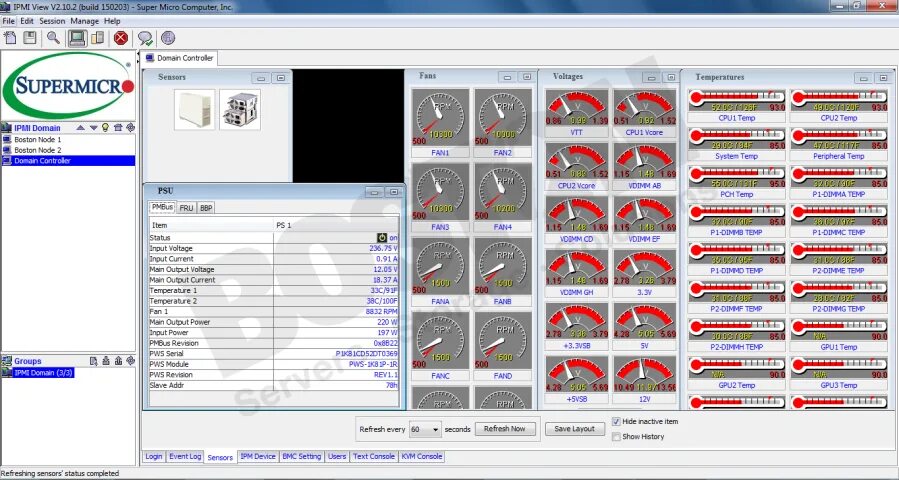Open the KVM Console tab

point(421,456)
